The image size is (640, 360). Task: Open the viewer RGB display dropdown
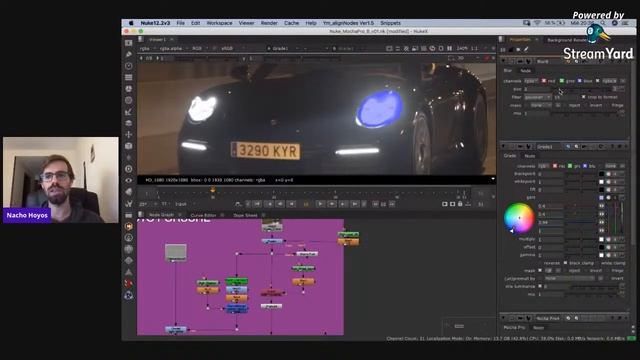pos(199,48)
